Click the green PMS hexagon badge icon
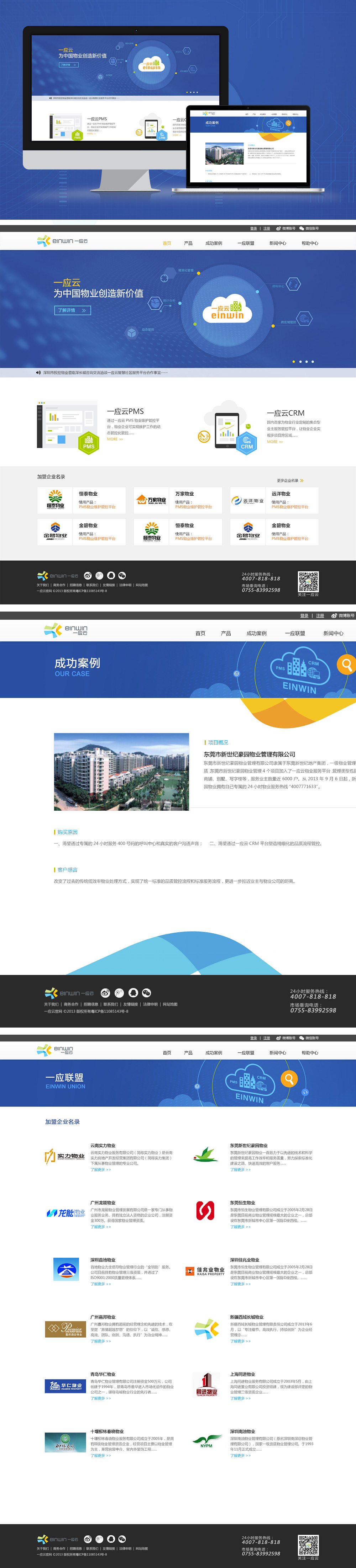The width and height of the screenshot is (356, 1568). pyautogui.click(x=88, y=443)
